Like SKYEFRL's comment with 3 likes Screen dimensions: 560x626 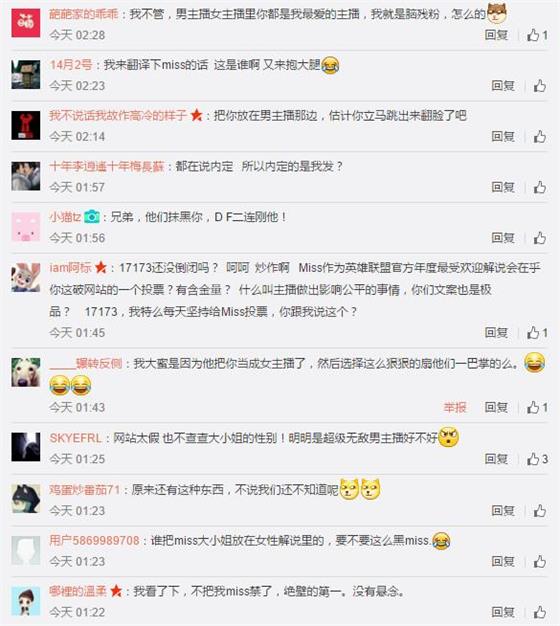537,459
